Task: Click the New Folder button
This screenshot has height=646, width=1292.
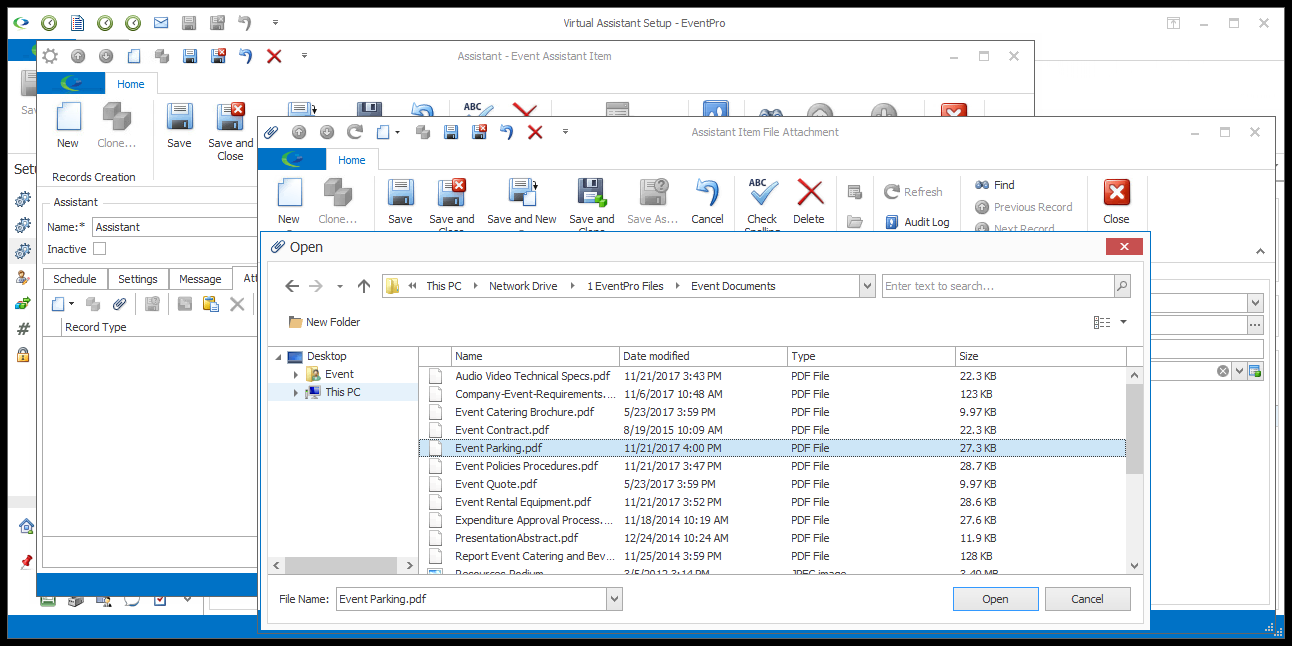Action: 324,322
